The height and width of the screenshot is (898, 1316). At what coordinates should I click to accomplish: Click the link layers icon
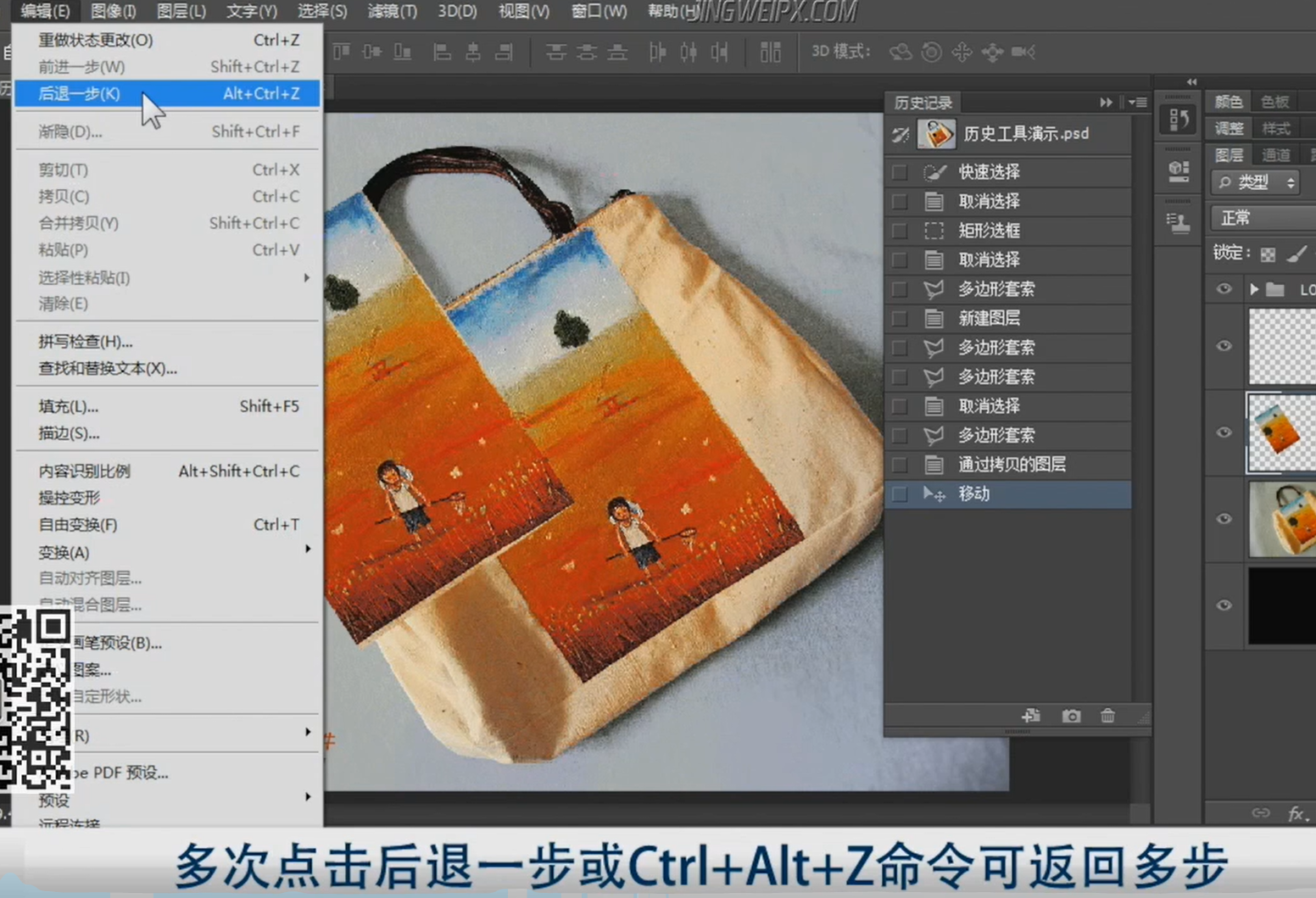point(1261,812)
